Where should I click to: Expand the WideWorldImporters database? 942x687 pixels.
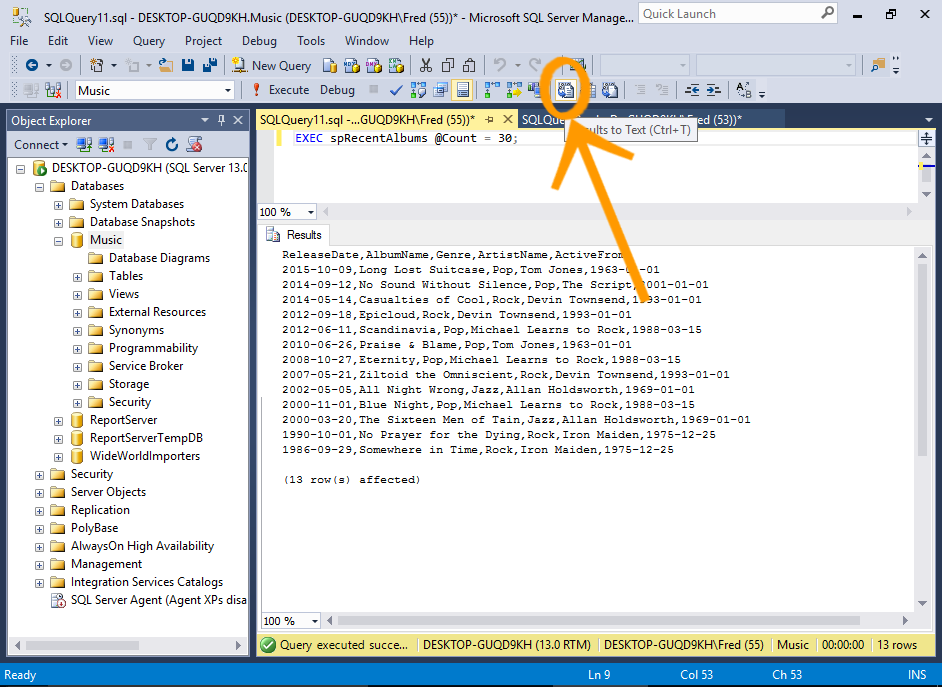pyautogui.click(x=59, y=456)
